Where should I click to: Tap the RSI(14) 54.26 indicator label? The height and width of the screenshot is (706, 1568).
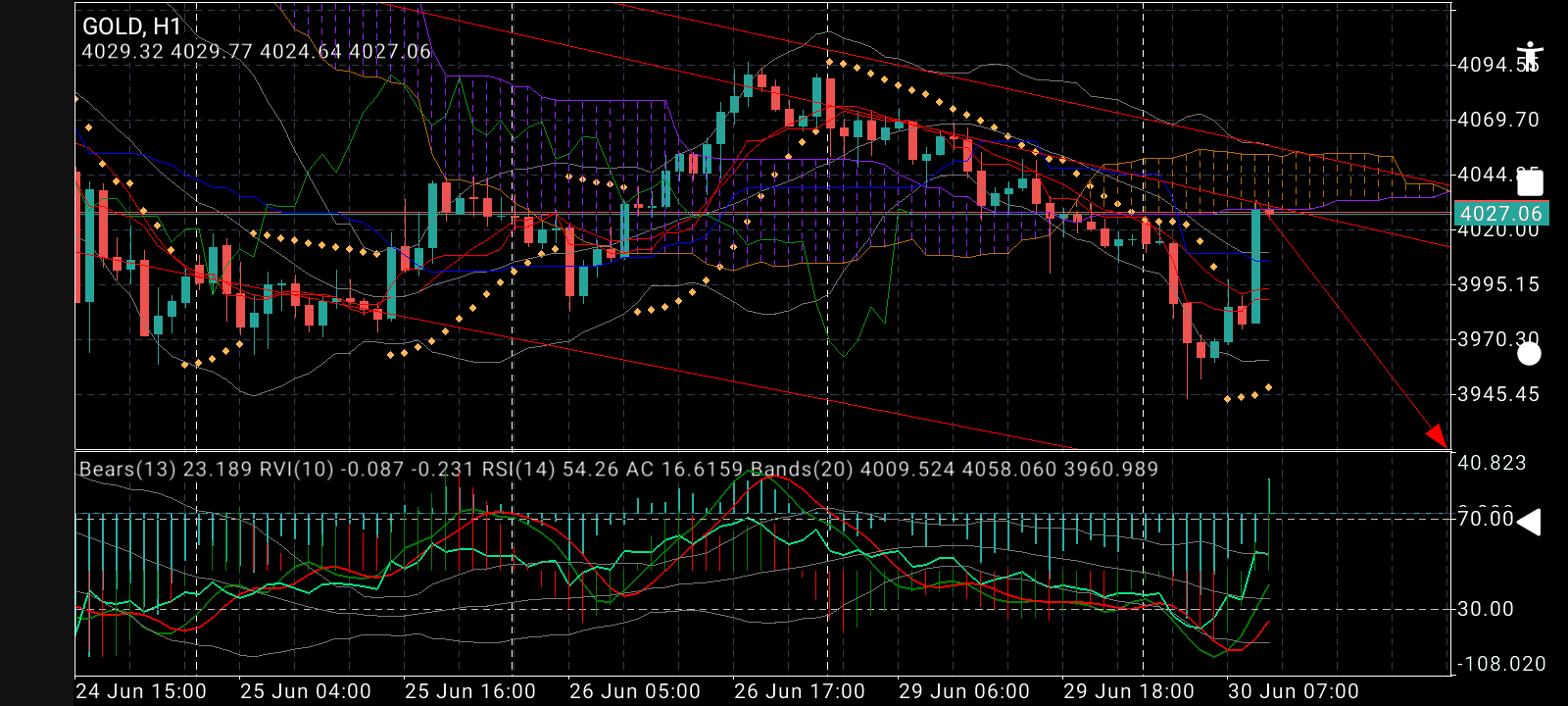click(x=550, y=469)
